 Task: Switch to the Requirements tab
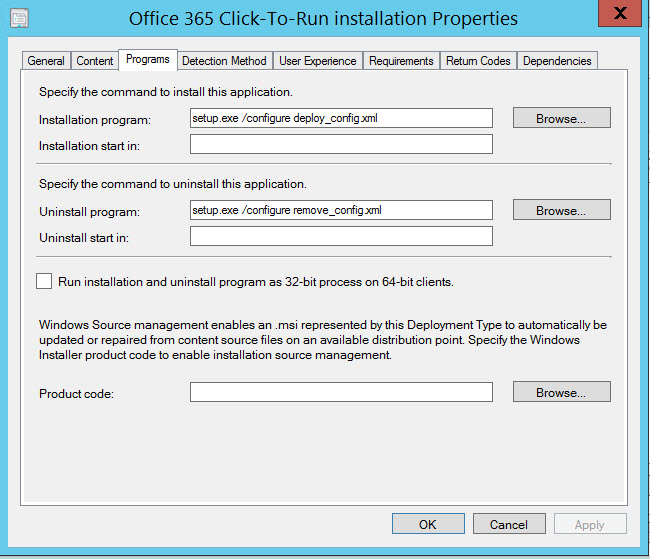point(401,61)
